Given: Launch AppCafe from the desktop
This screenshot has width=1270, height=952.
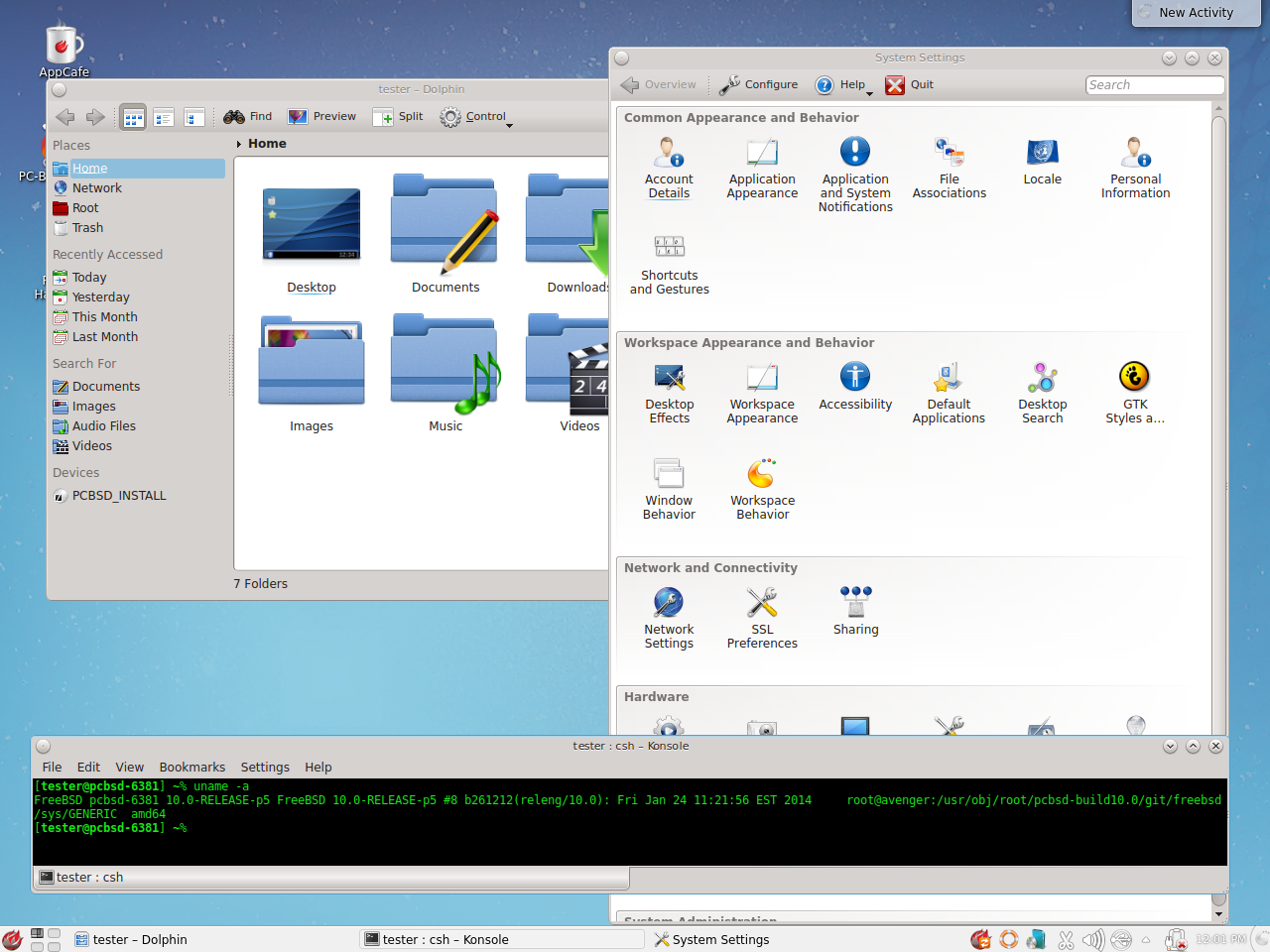Looking at the screenshot, I should tap(63, 50).
